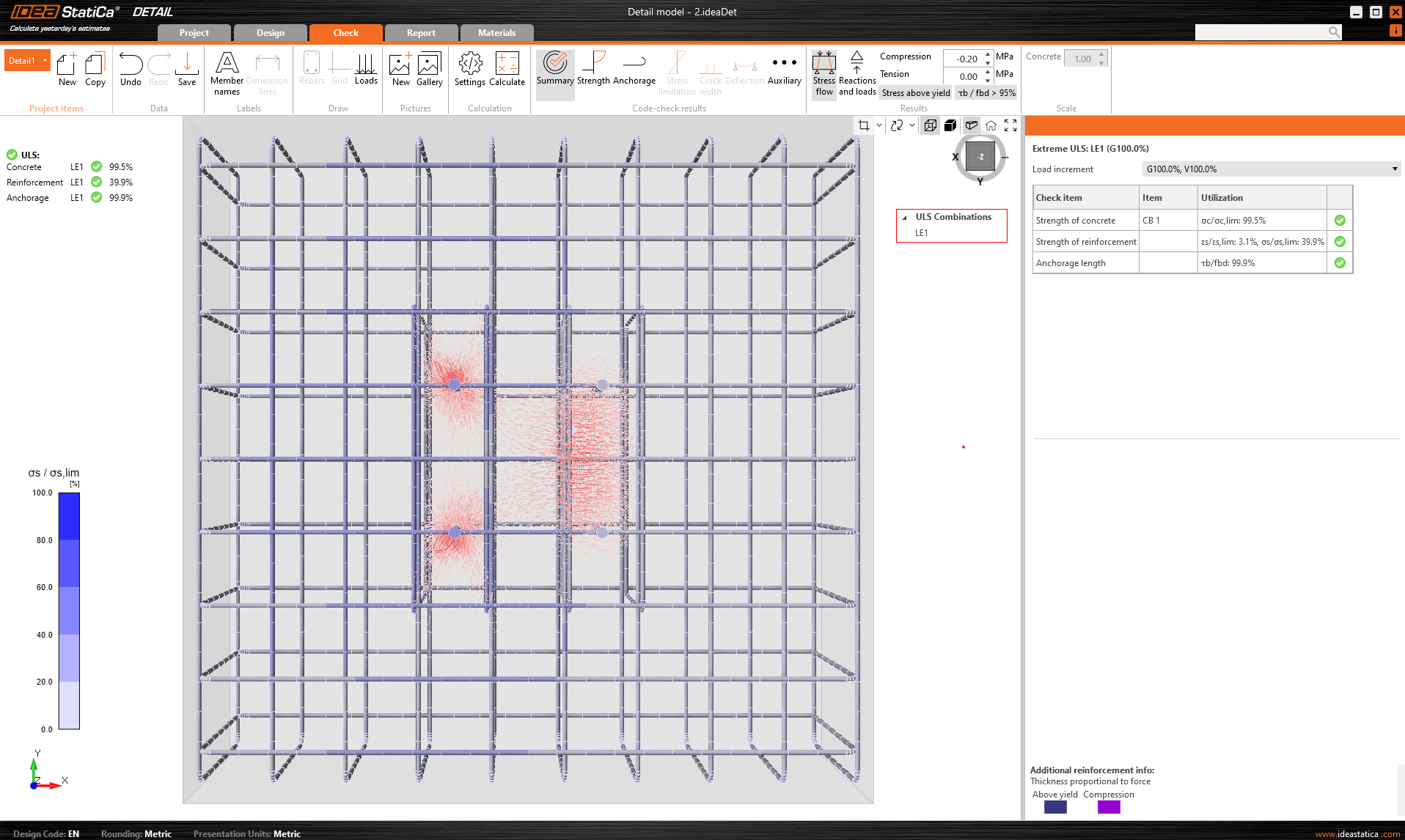The image size is (1405, 840).
Task: Click the τb / fbd > 95% button
Action: 986,93
